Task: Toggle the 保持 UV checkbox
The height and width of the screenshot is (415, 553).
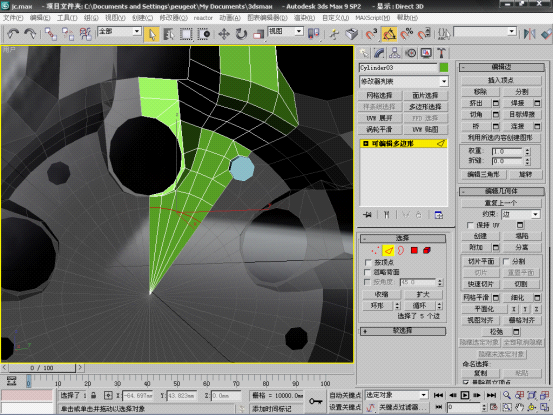Action: click(470, 225)
